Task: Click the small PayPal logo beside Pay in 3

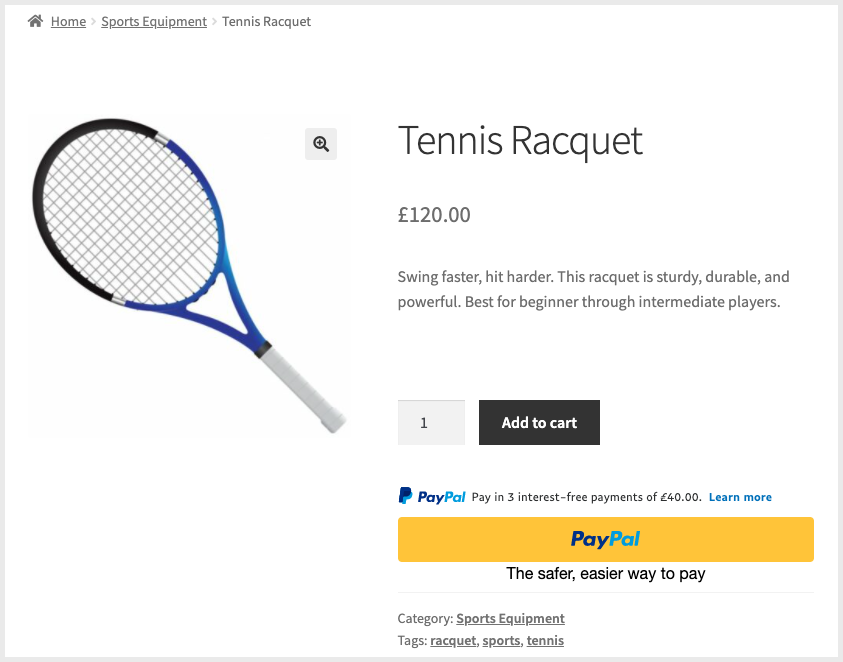Action: (432, 496)
